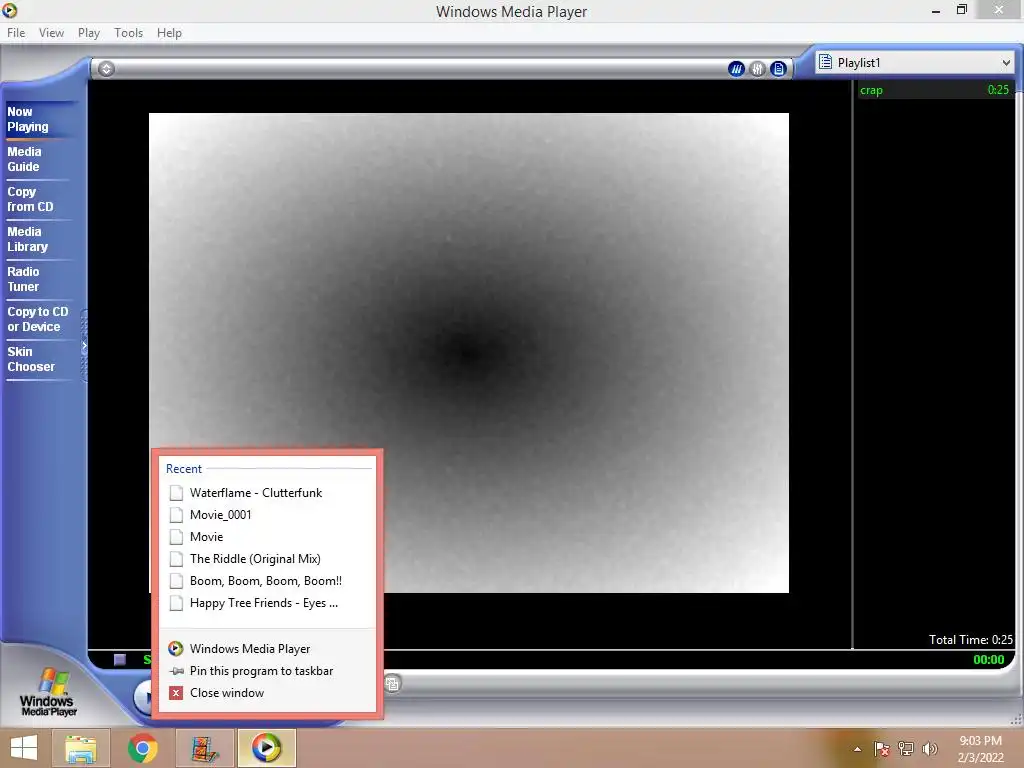Open recent The Riddle (Original Mix)
The image size is (1024, 768).
tap(266, 559)
